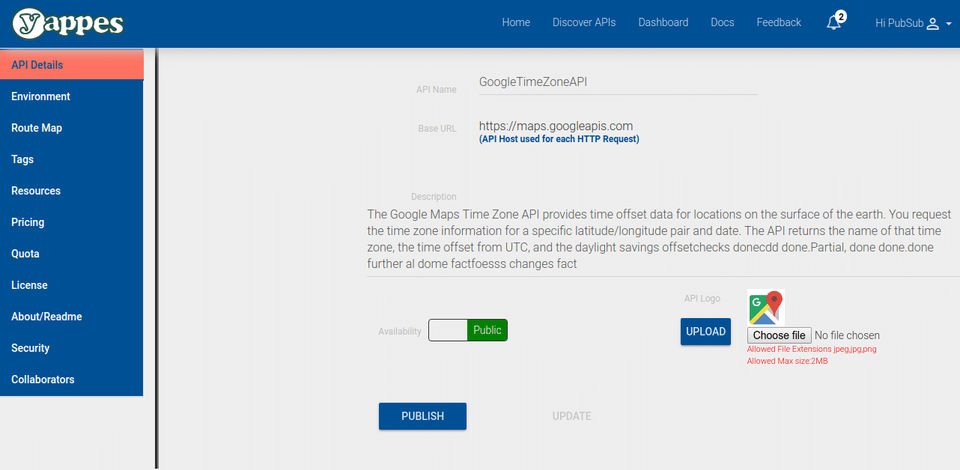Image resolution: width=960 pixels, height=470 pixels.
Task: Open the Pricing sidebar section
Action: click(28, 222)
